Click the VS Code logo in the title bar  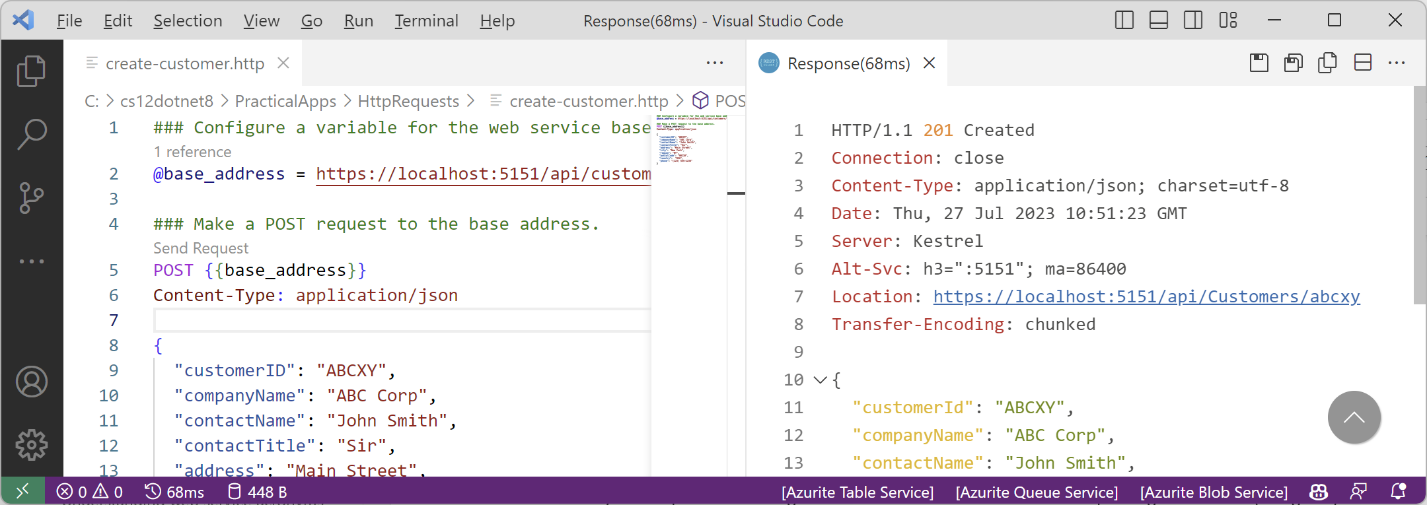pyautogui.click(x=23, y=20)
